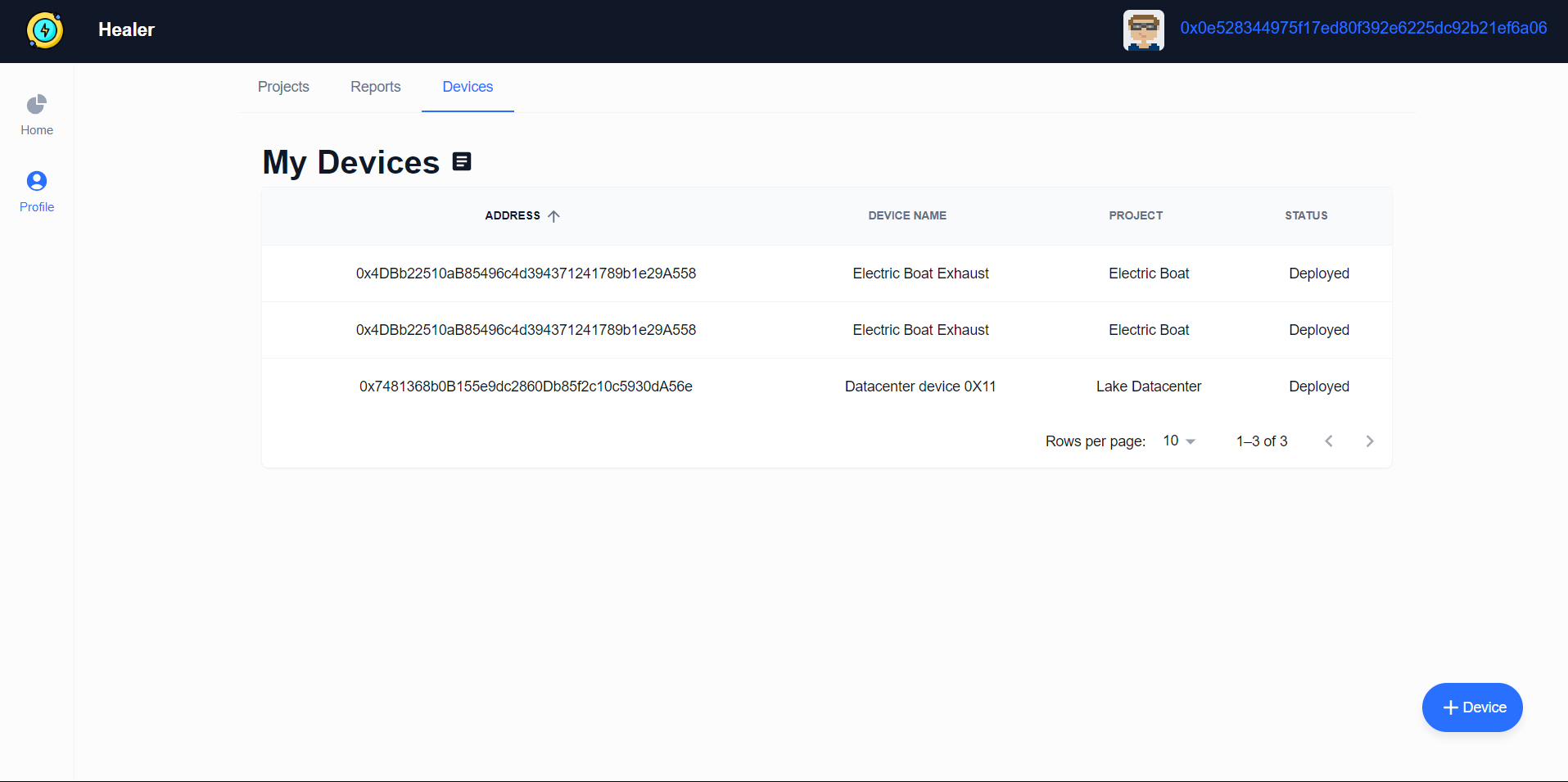The height and width of the screenshot is (782, 1568).
Task: Click the Status column header
Action: coord(1306,216)
